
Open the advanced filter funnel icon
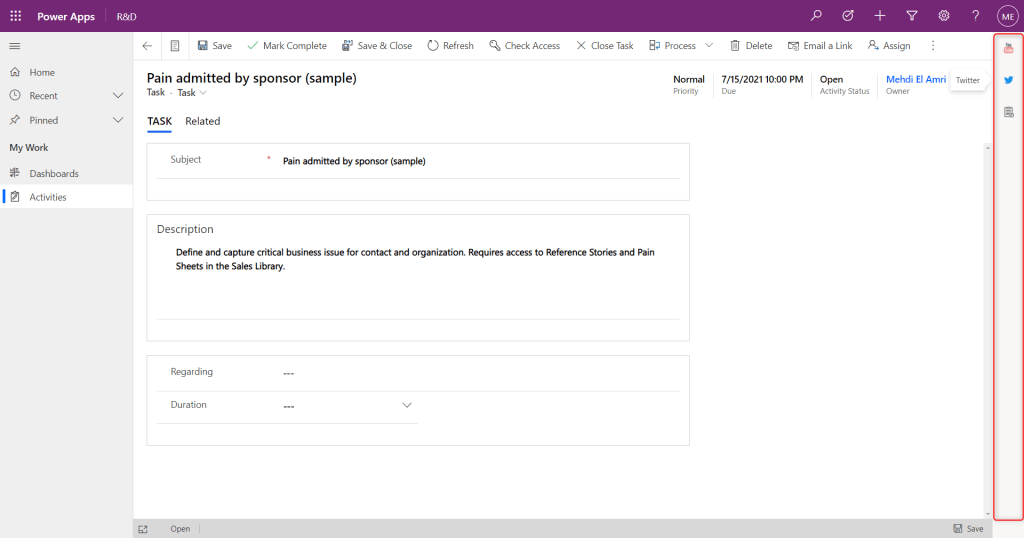tap(912, 16)
